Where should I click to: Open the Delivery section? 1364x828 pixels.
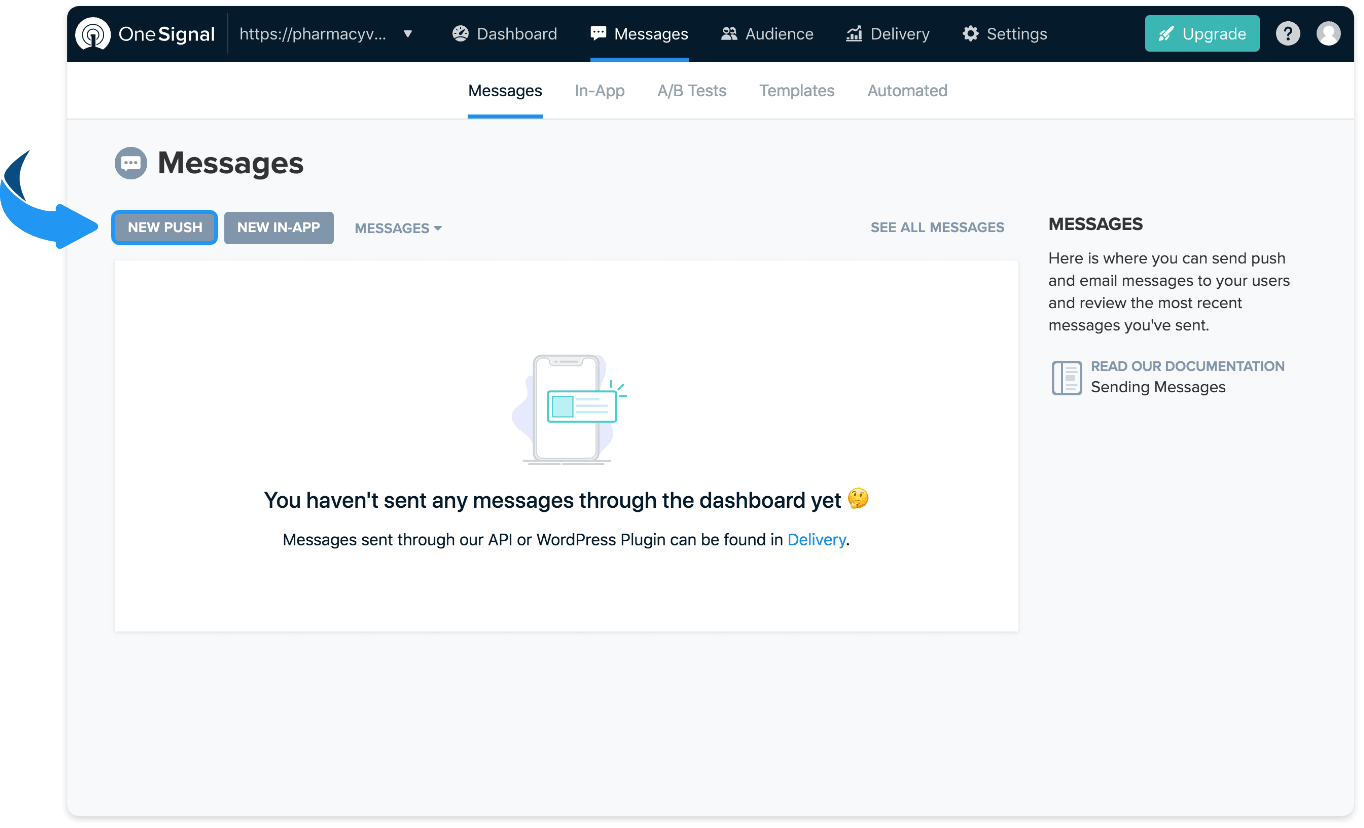[x=887, y=34]
